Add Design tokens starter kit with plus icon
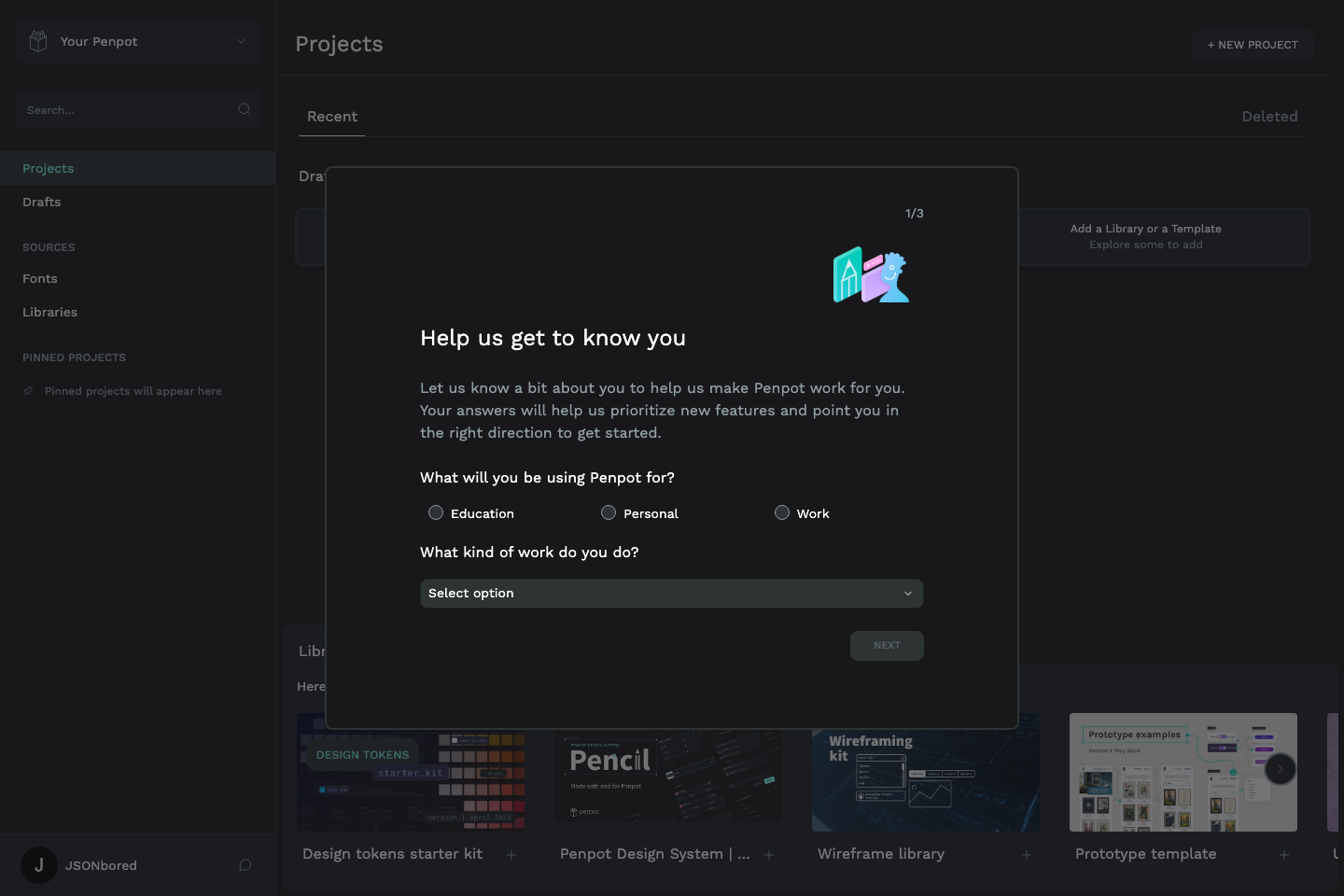The image size is (1344, 896). [511, 855]
